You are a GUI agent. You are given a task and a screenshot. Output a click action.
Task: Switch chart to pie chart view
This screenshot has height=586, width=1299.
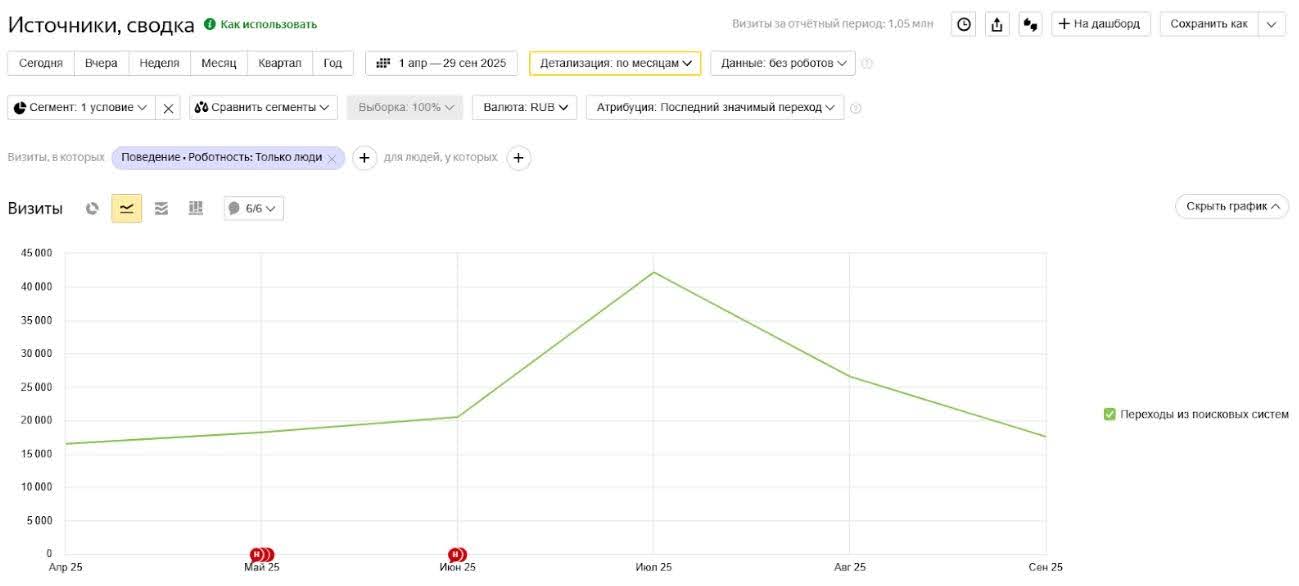pos(93,208)
